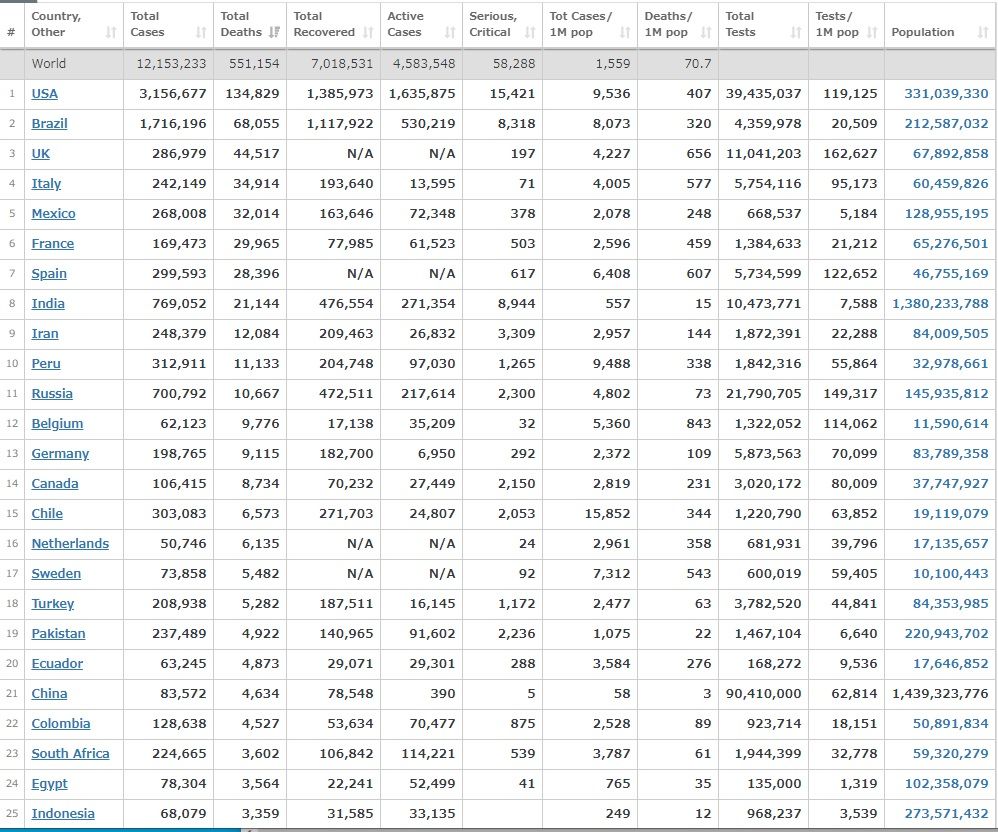Sort by Total Tests using arrow icon
This screenshot has height=832, width=998.
coord(796,33)
